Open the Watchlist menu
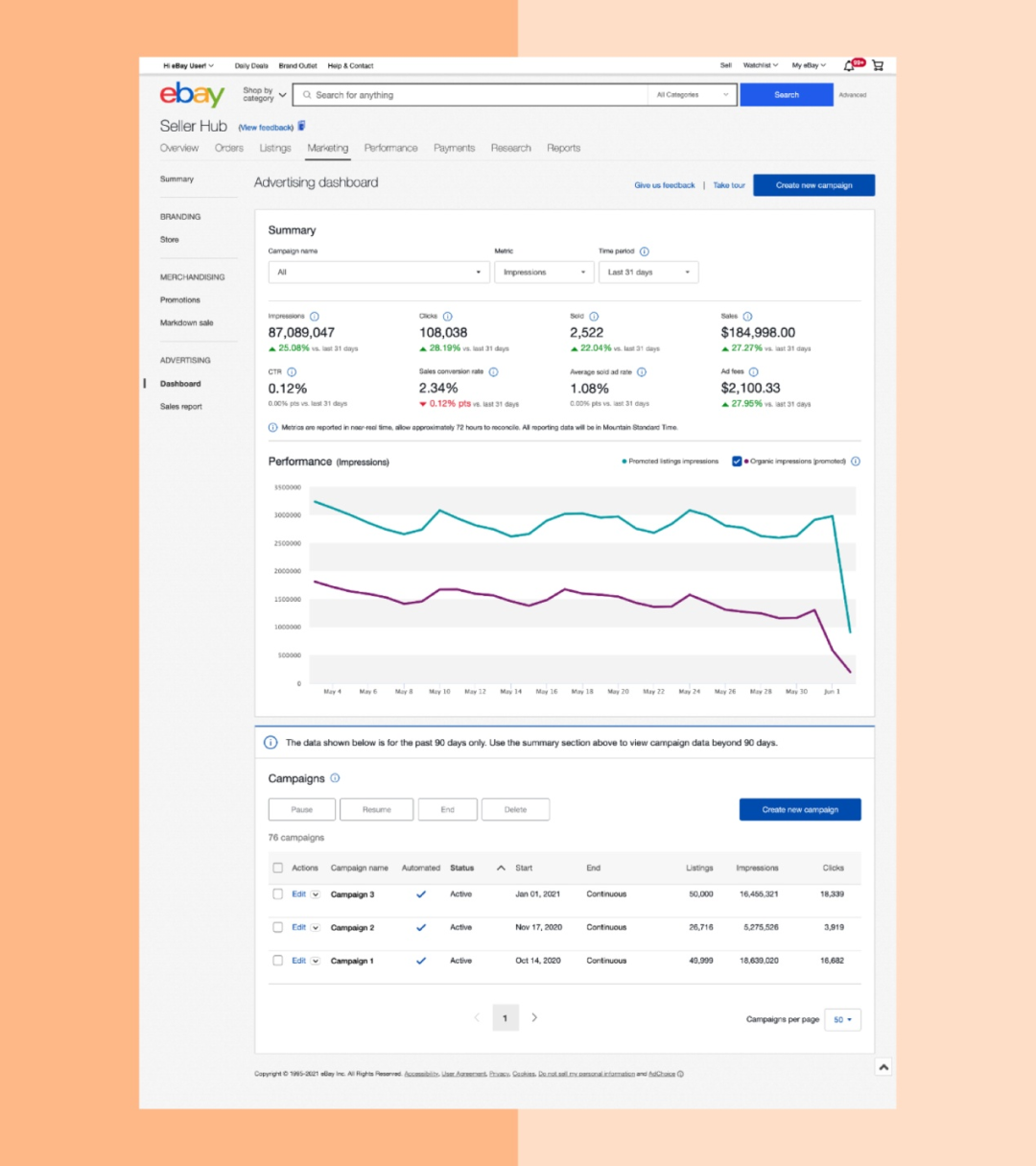Image resolution: width=1036 pixels, height=1166 pixels. click(x=761, y=65)
